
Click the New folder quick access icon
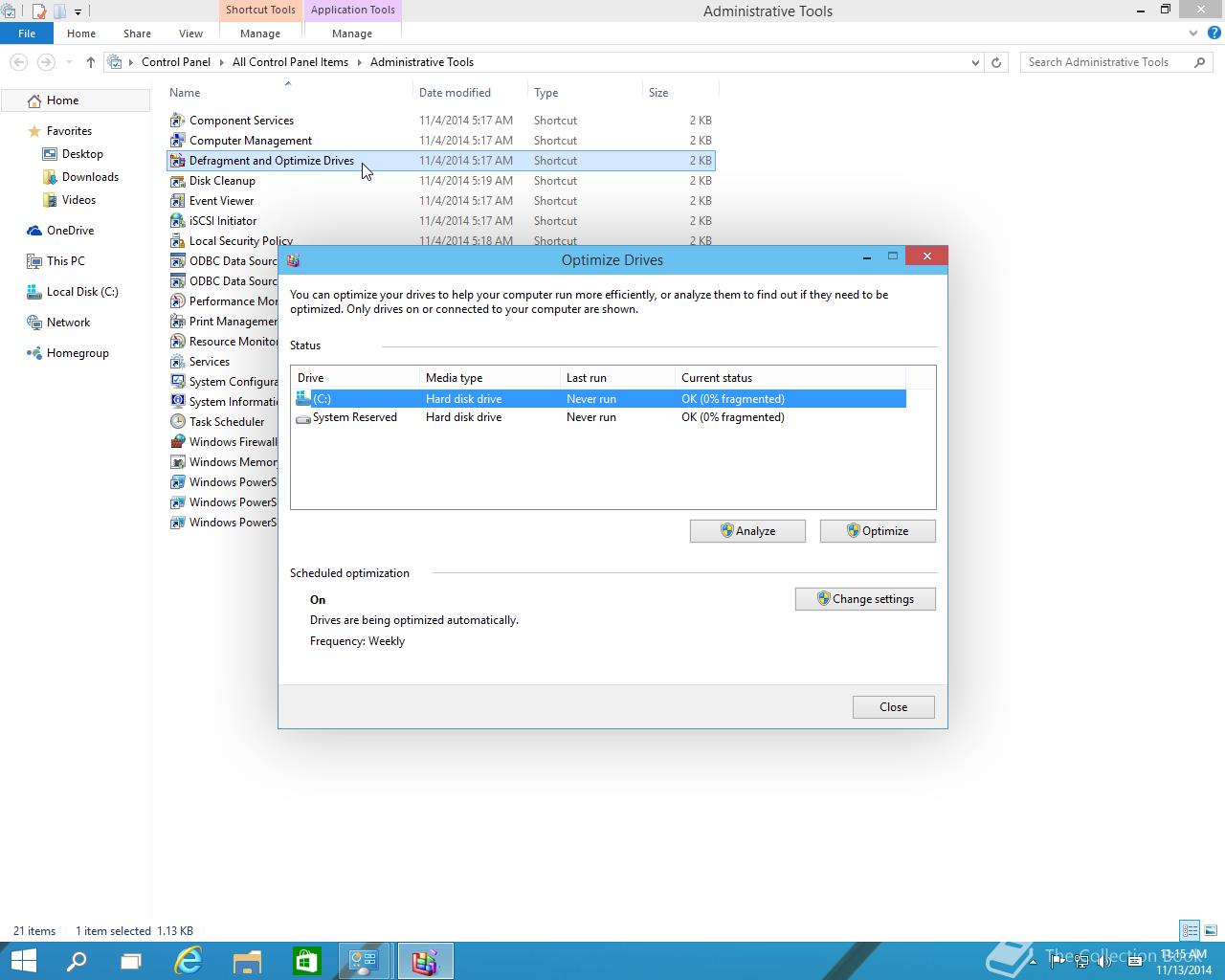[59, 11]
